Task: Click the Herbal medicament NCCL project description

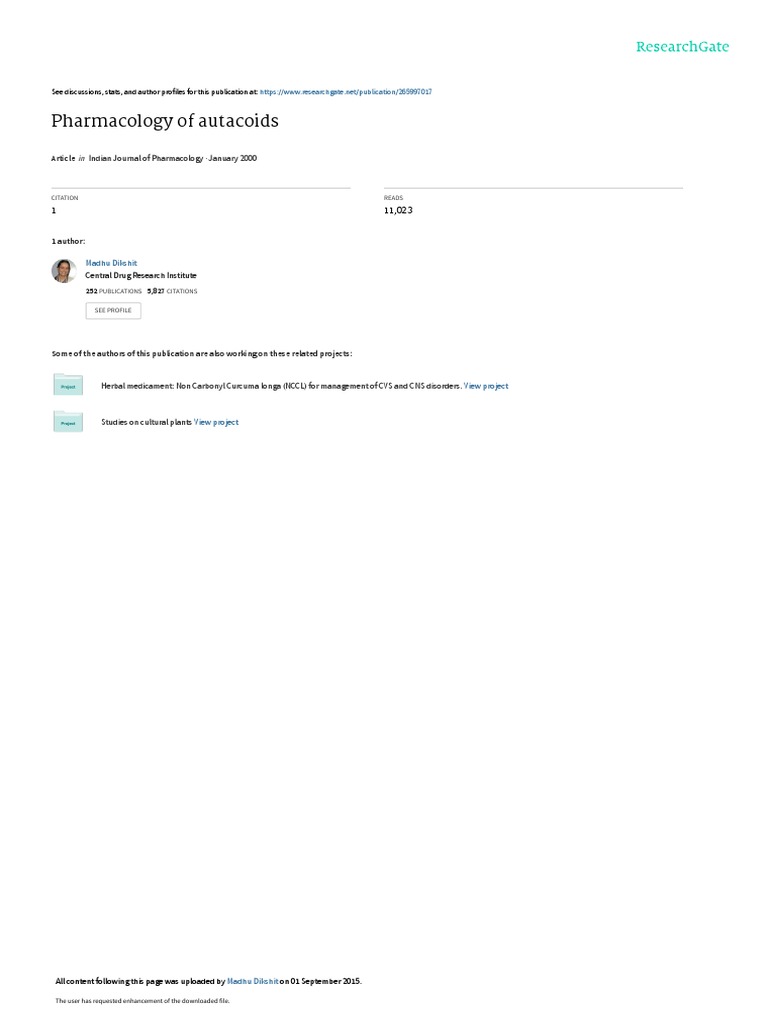Action: 281,386
